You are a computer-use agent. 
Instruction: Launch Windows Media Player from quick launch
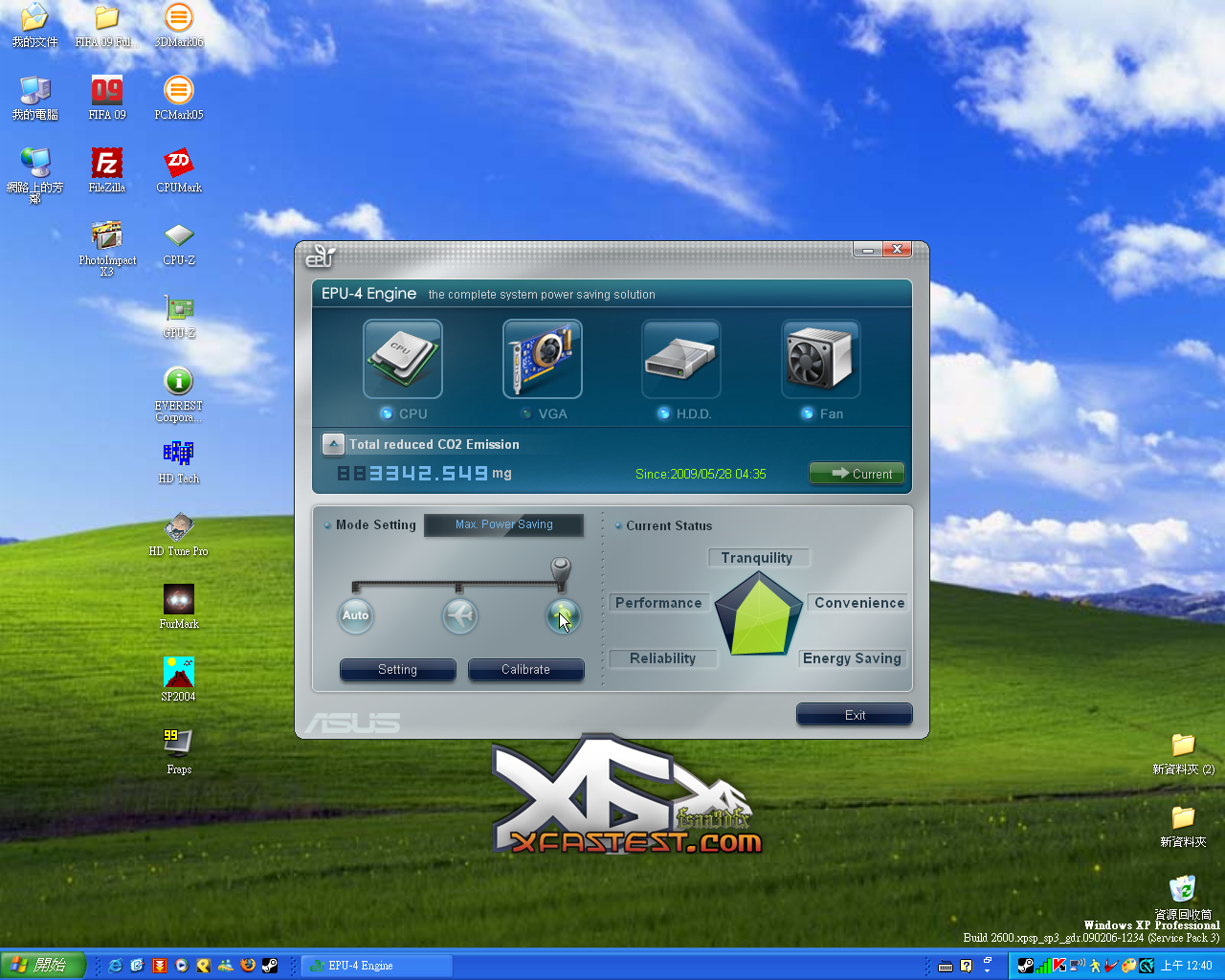[181, 966]
